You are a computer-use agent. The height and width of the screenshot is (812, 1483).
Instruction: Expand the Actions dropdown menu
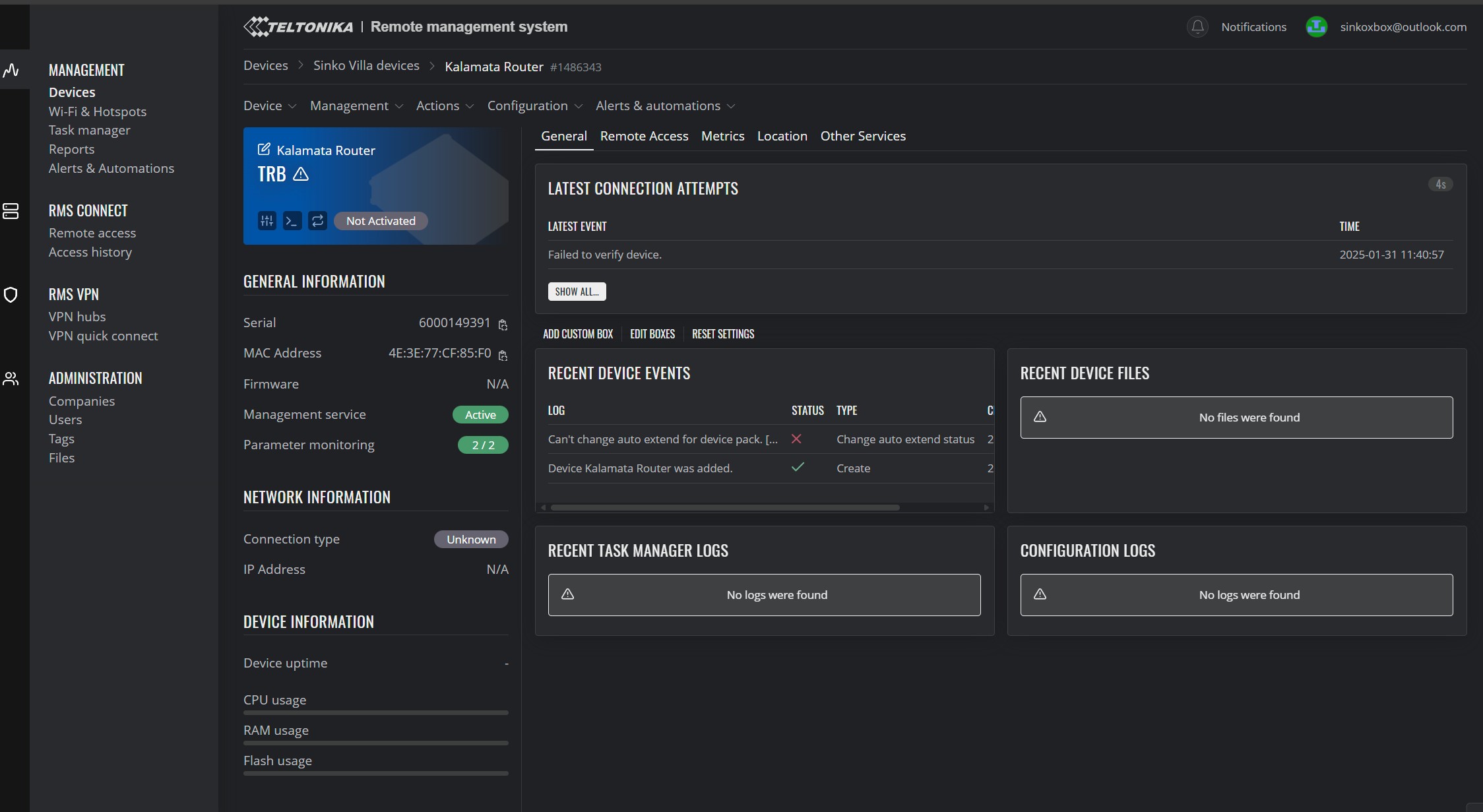coord(445,106)
